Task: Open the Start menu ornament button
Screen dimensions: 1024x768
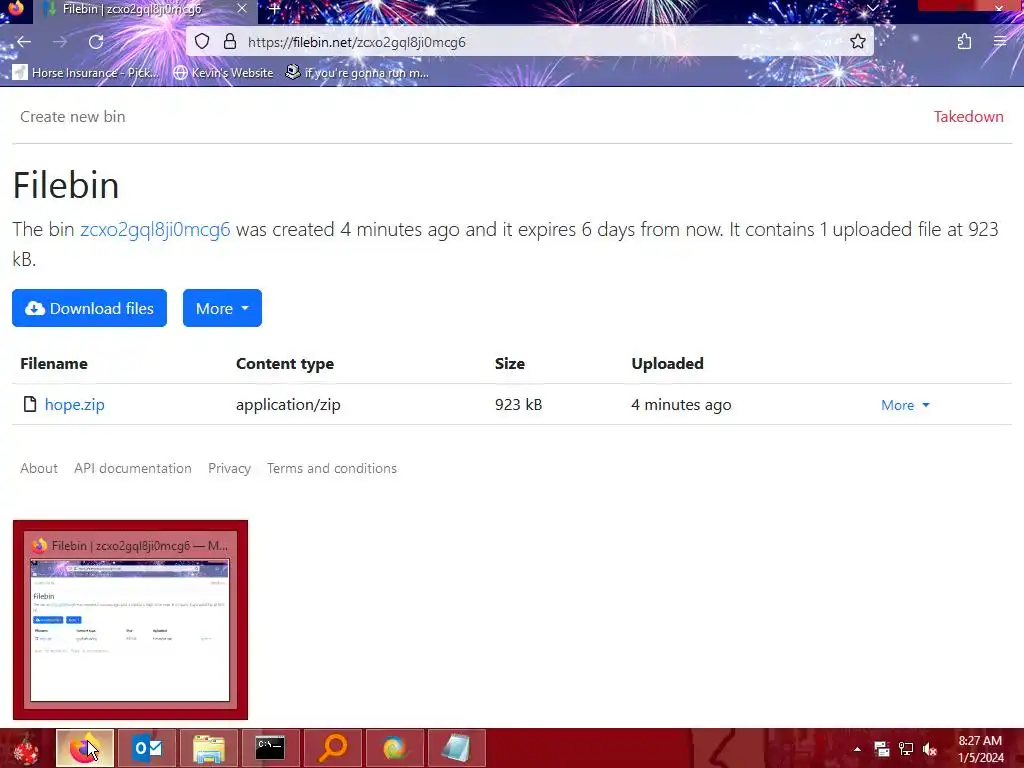Action: [25, 748]
